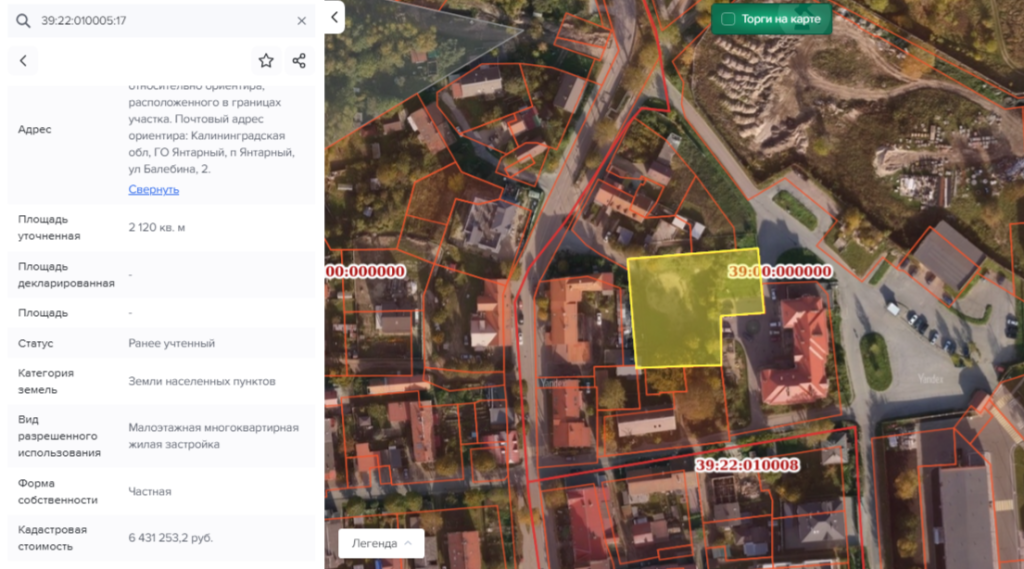This screenshot has height=569, width=1024.
Task: Click the land category 'Земли населенных пунктов'
Action: [201, 381]
